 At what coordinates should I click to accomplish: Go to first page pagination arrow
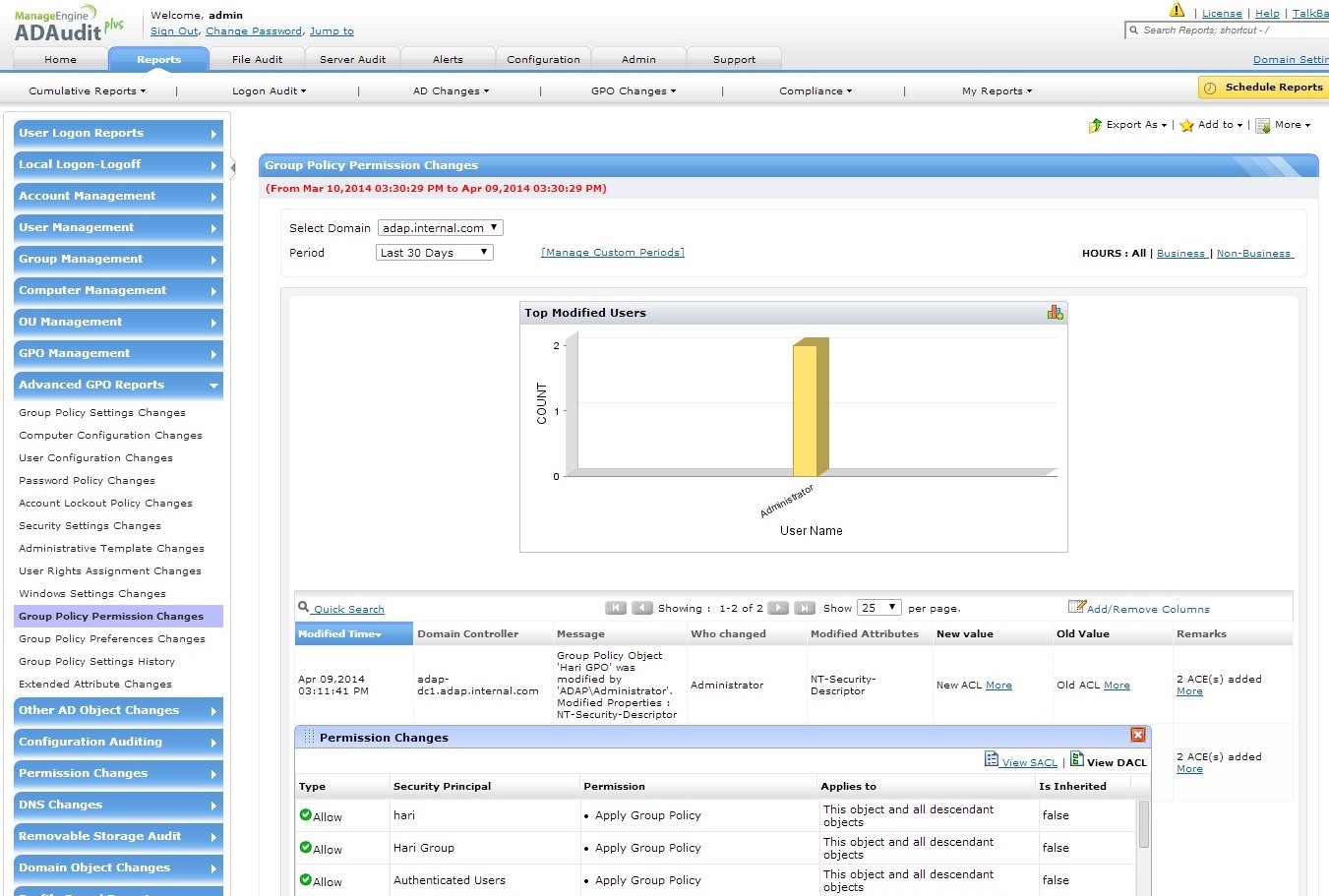616,608
